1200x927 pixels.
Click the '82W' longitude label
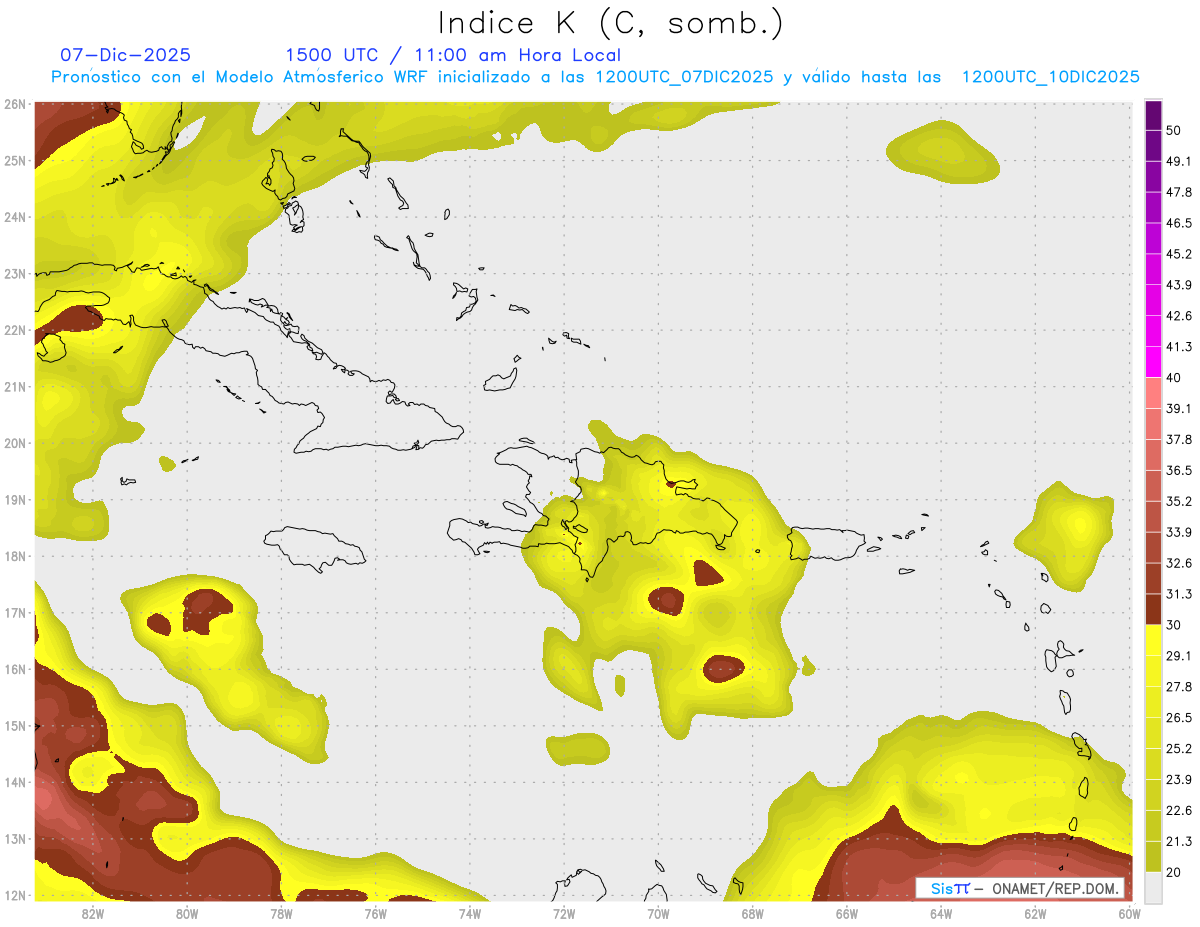tap(92, 913)
